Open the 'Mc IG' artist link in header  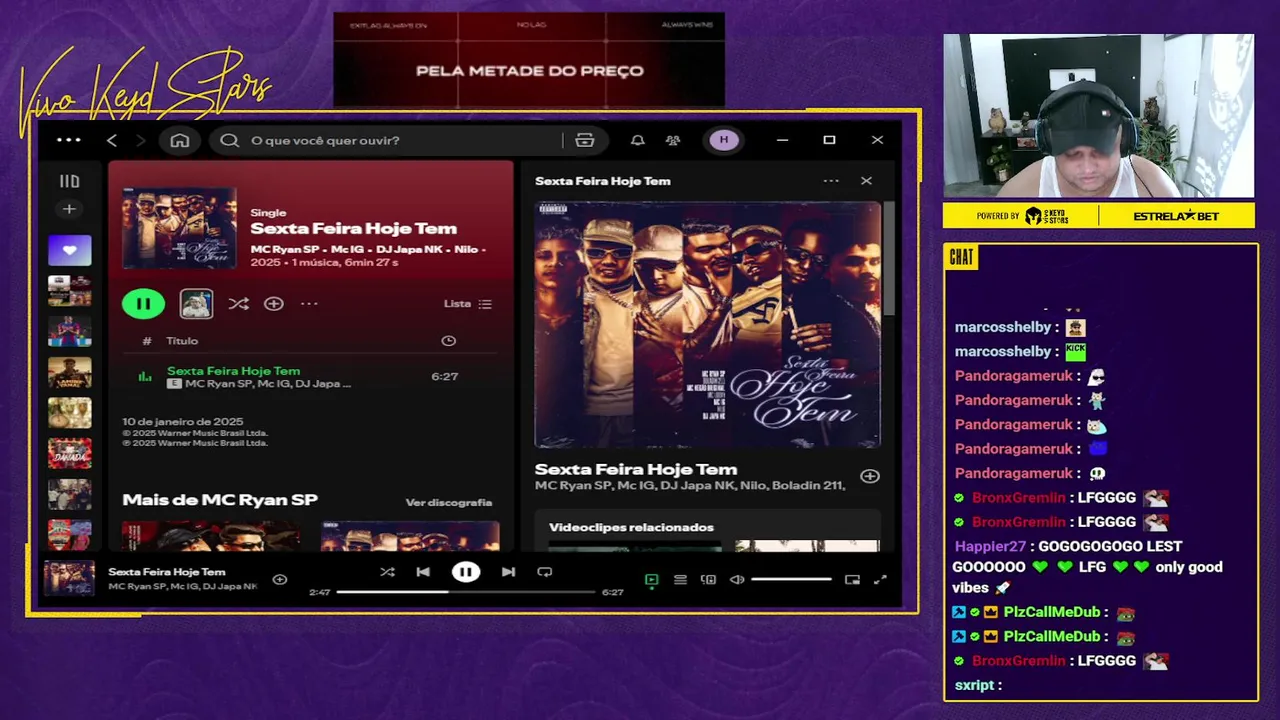[347, 249]
